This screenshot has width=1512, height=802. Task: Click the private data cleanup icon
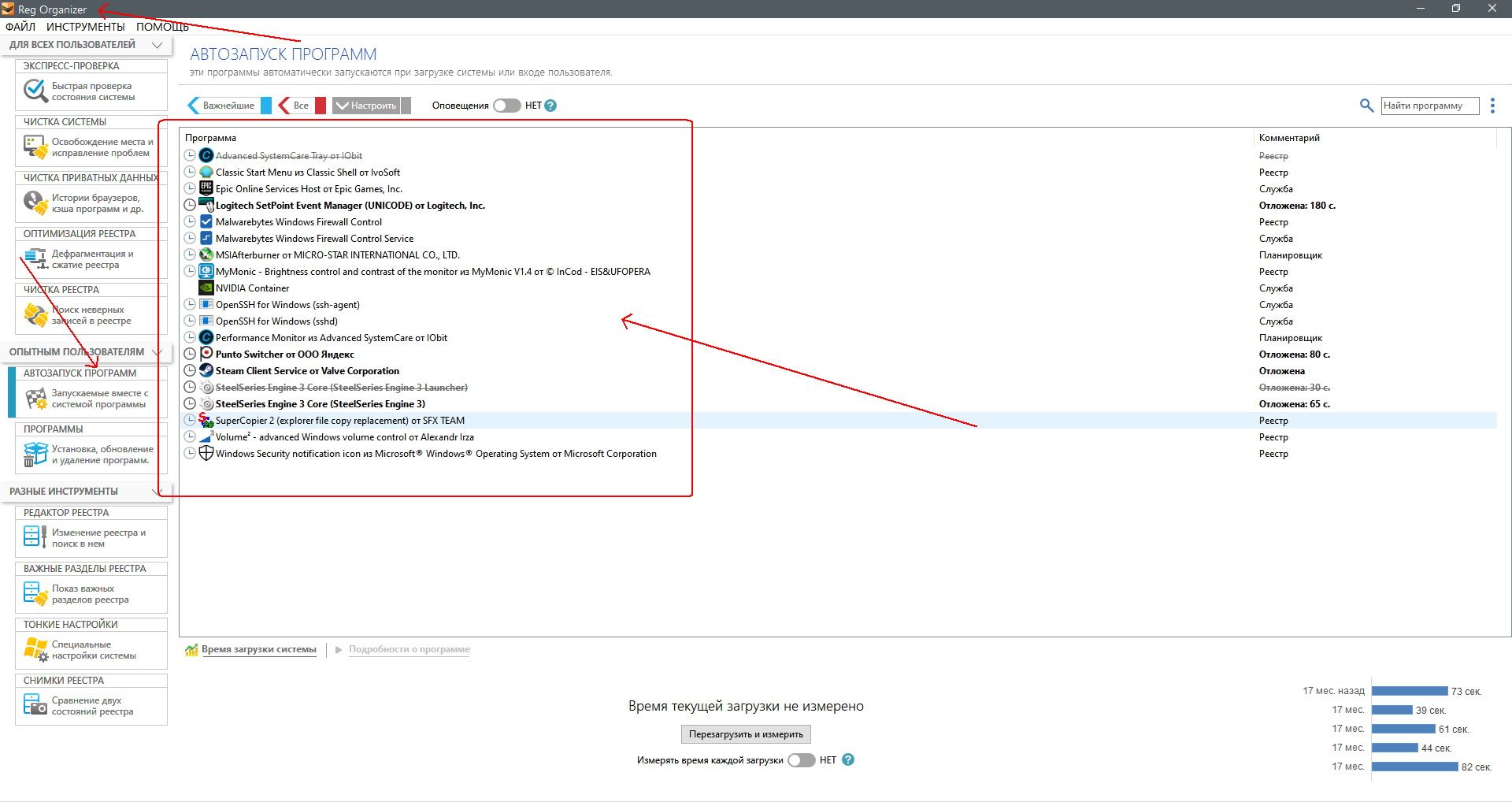pos(35,203)
